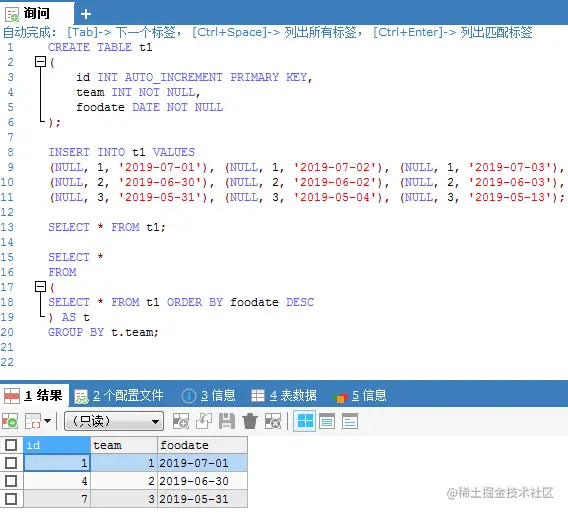Click 'INSERT INTO t1 VALUES' on line 8
568x514 pixels.
[x=121, y=152]
